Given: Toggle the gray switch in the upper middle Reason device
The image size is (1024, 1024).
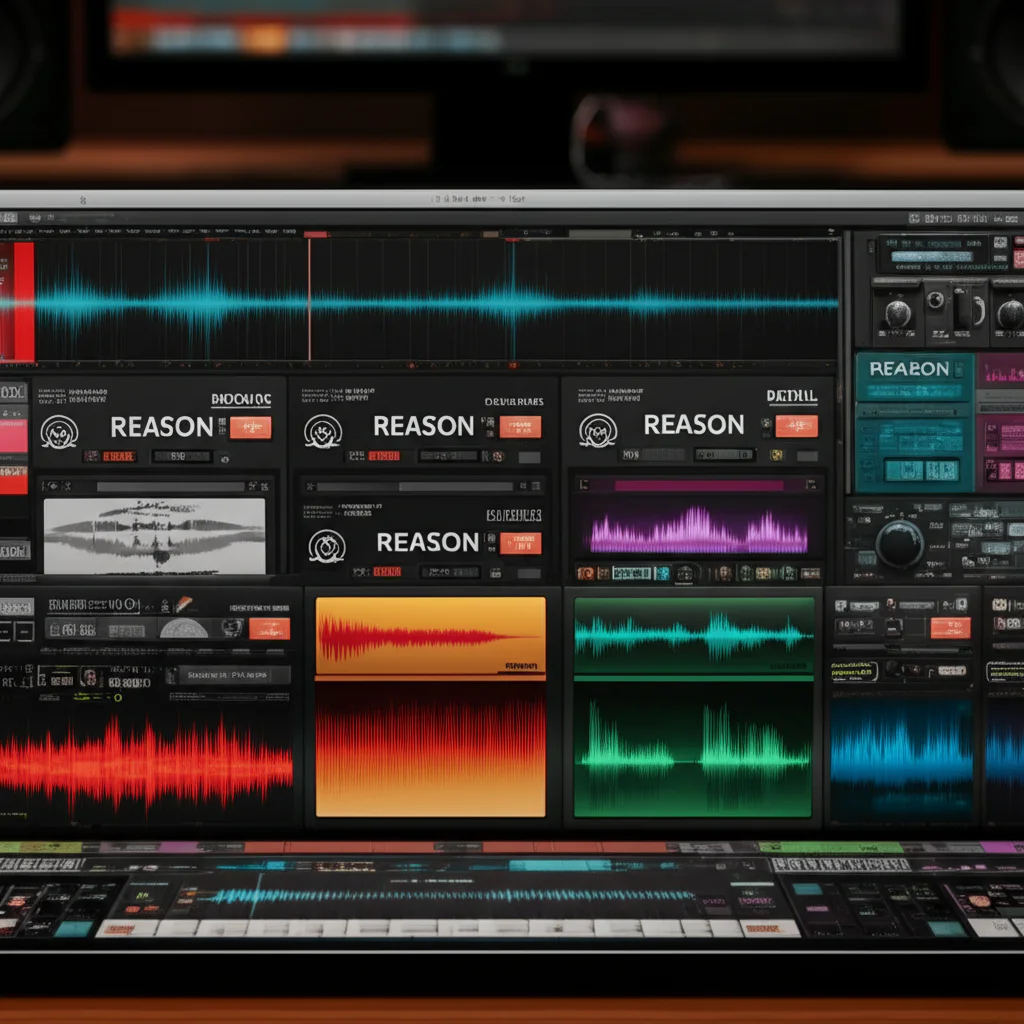Looking at the screenshot, I should click(529, 457).
